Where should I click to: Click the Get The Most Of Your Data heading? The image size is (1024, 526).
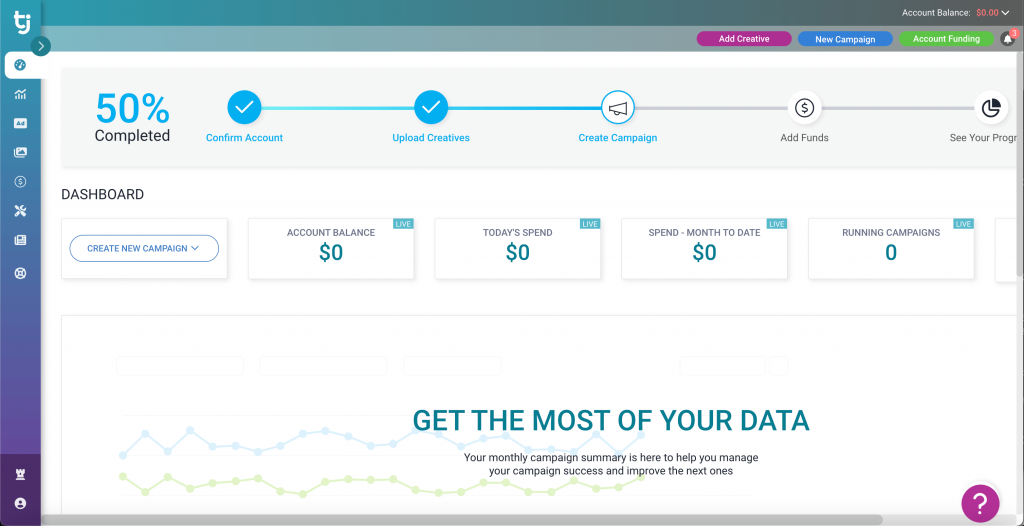point(611,420)
